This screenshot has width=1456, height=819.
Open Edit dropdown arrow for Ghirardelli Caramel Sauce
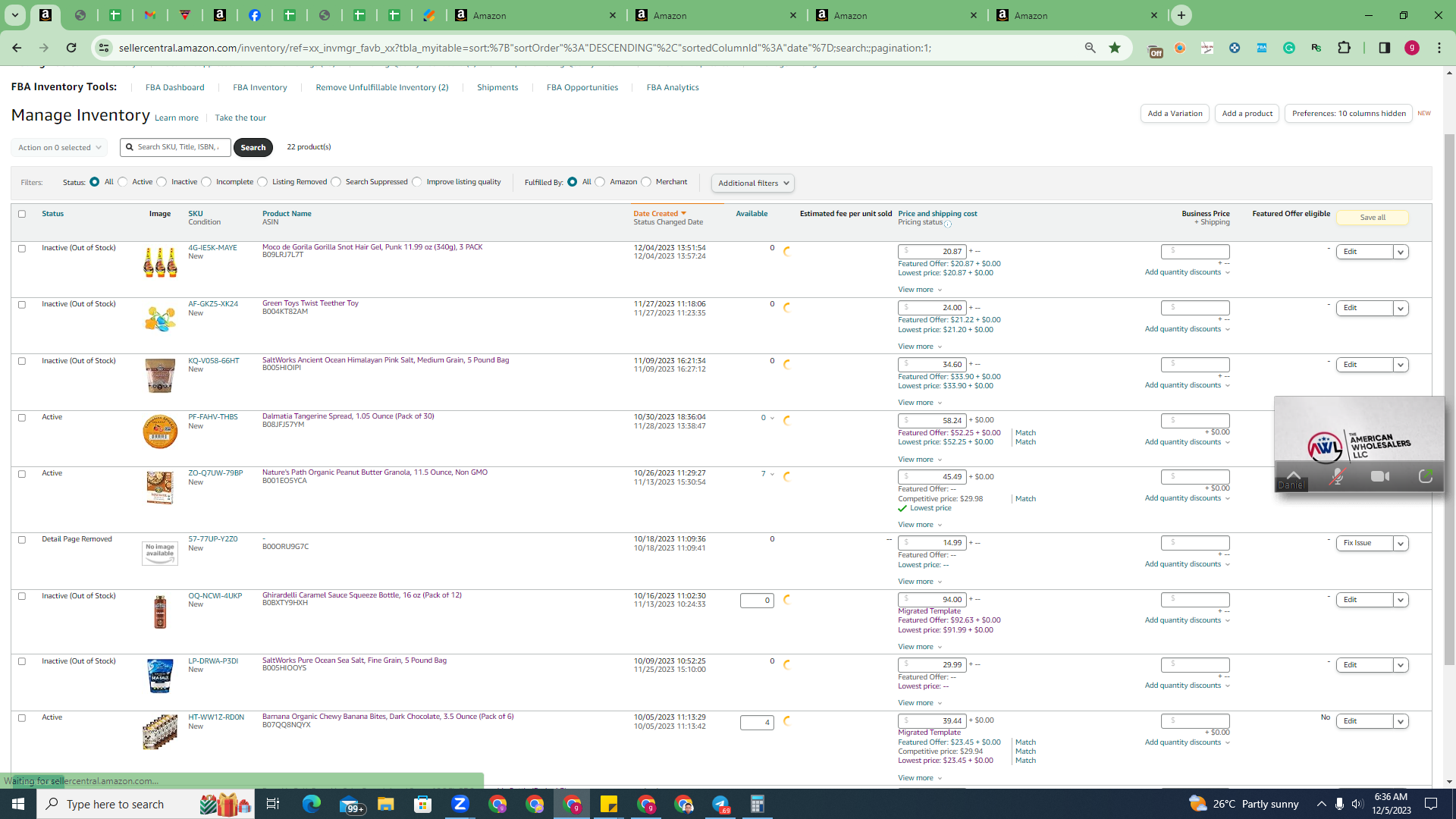click(1401, 600)
